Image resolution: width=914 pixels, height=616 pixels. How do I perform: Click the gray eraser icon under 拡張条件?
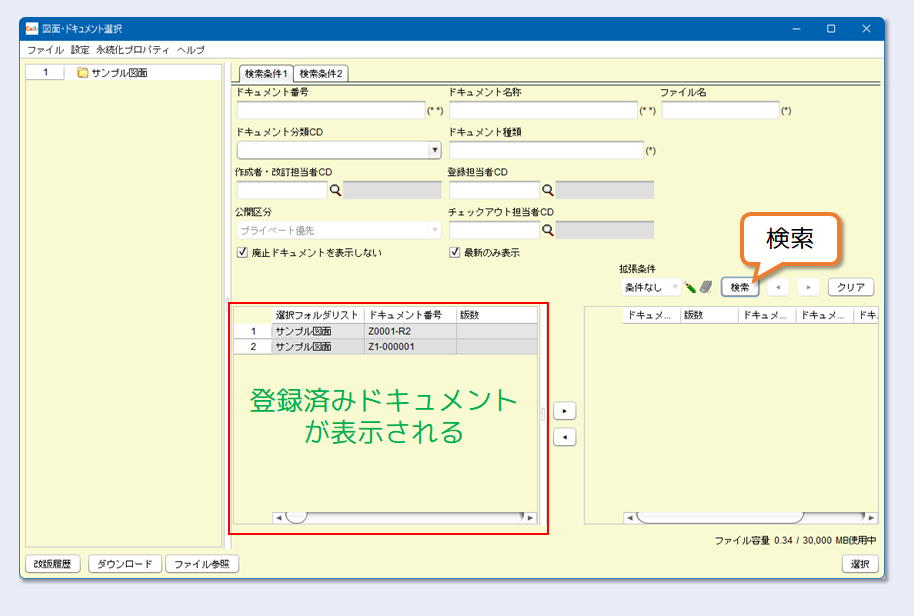705,287
